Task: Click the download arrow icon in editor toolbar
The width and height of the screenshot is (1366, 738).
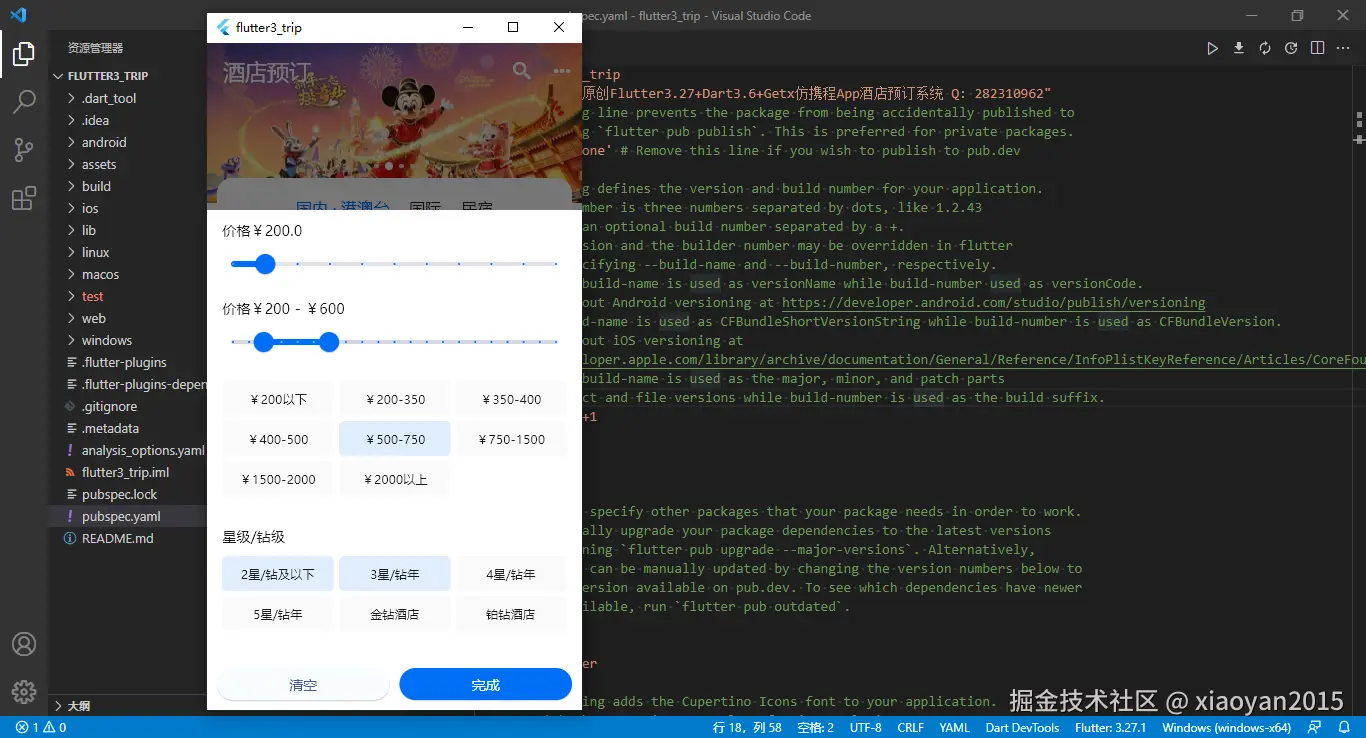Action: coord(1239,48)
